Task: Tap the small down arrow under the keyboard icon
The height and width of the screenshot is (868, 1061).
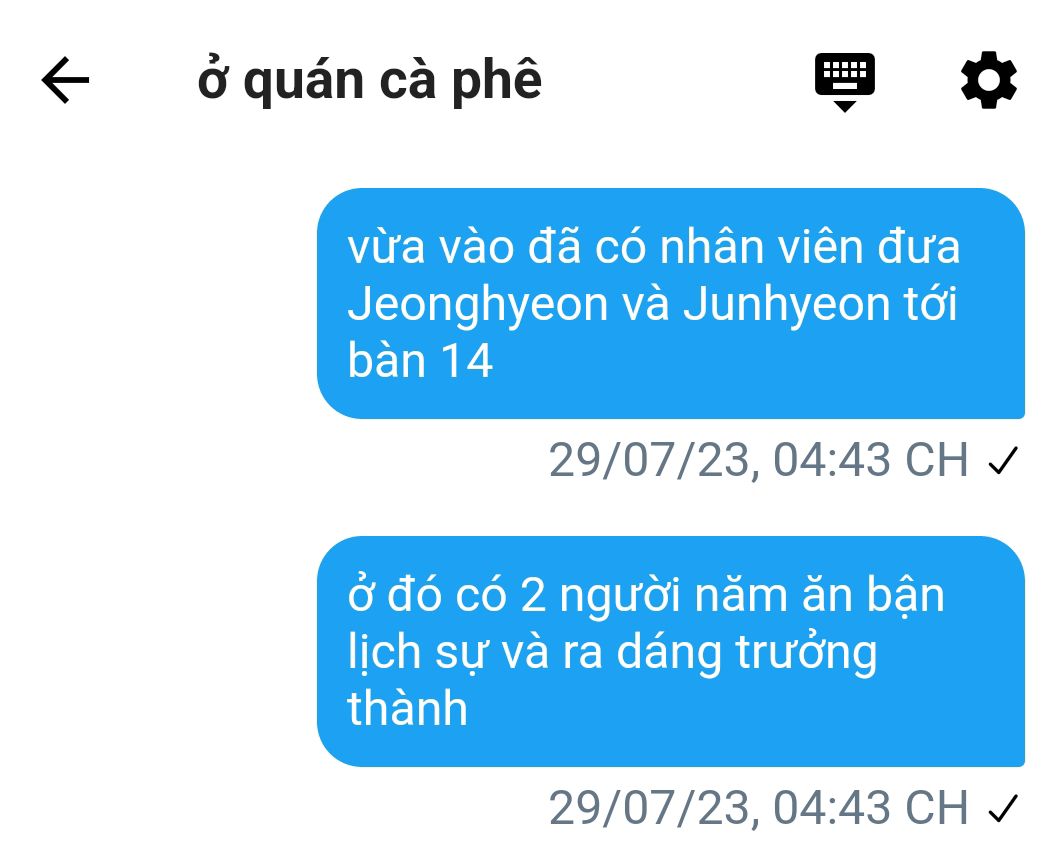Action: tap(844, 106)
